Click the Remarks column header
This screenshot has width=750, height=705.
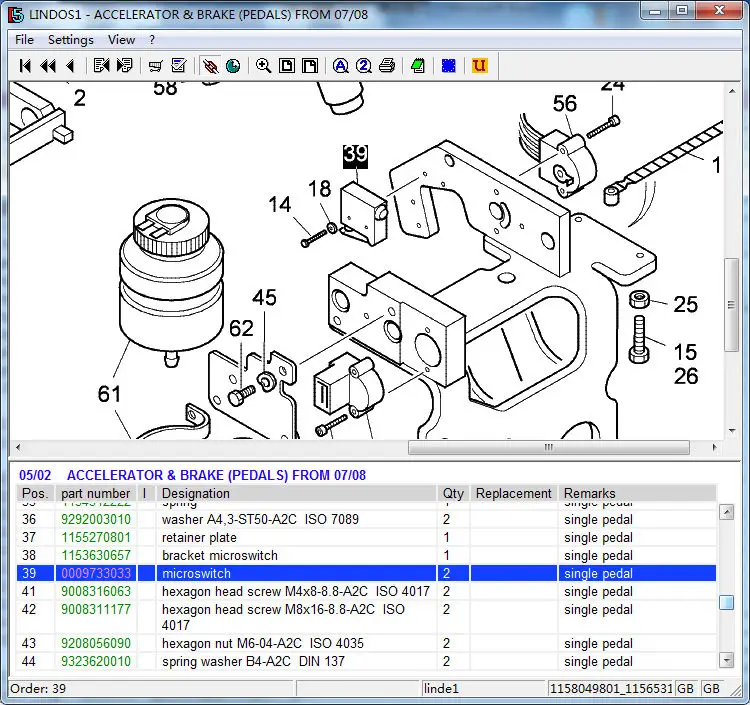[x=637, y=493]
